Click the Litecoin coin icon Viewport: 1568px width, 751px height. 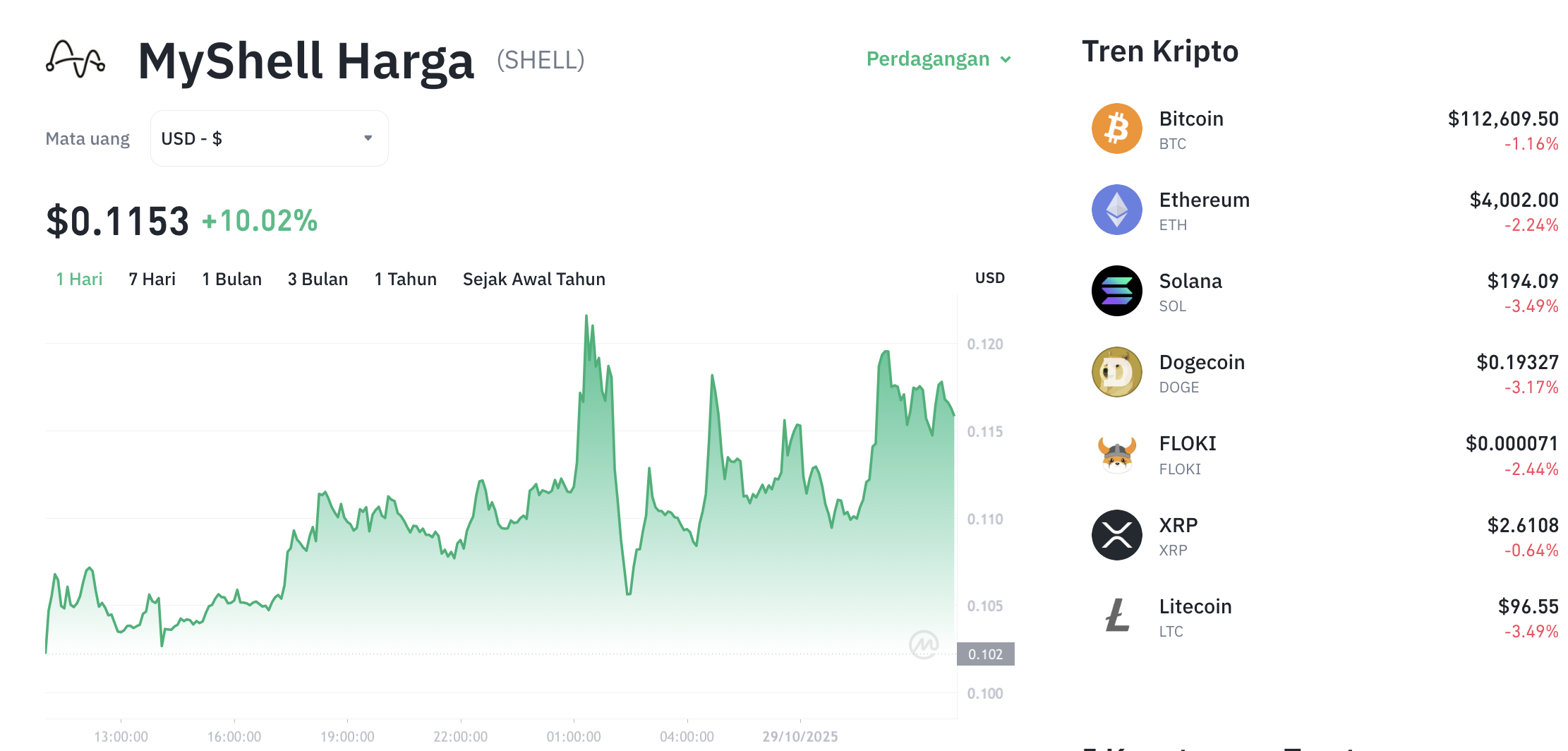coord(1116,616)
